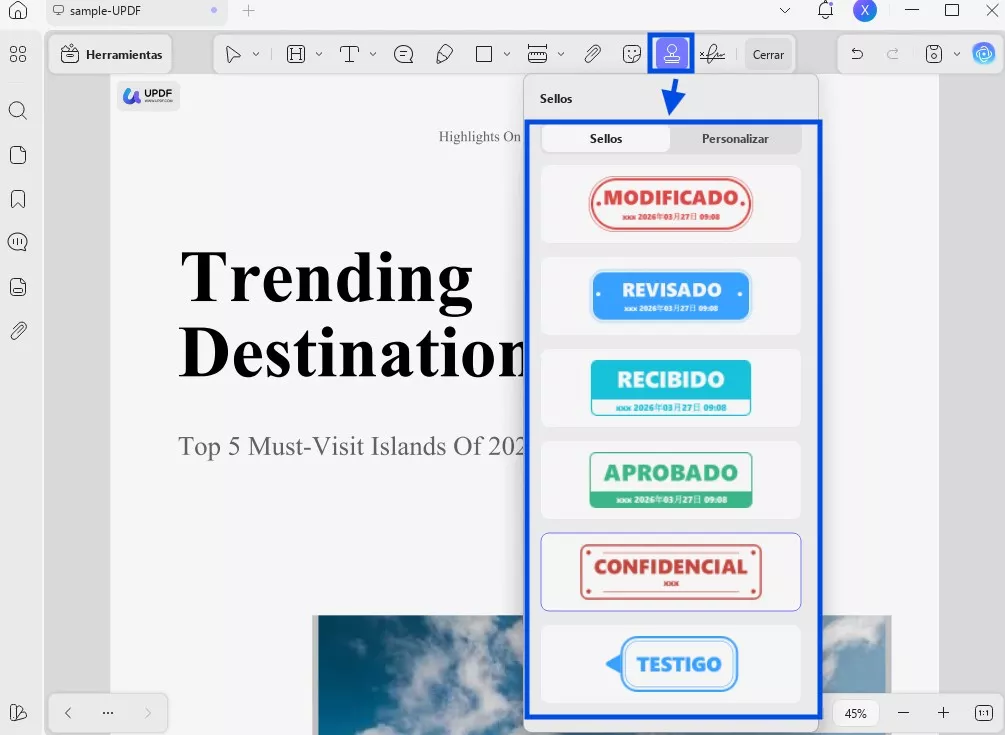
Task: Open the home screen icon
Action: click(x=18, y=10)
